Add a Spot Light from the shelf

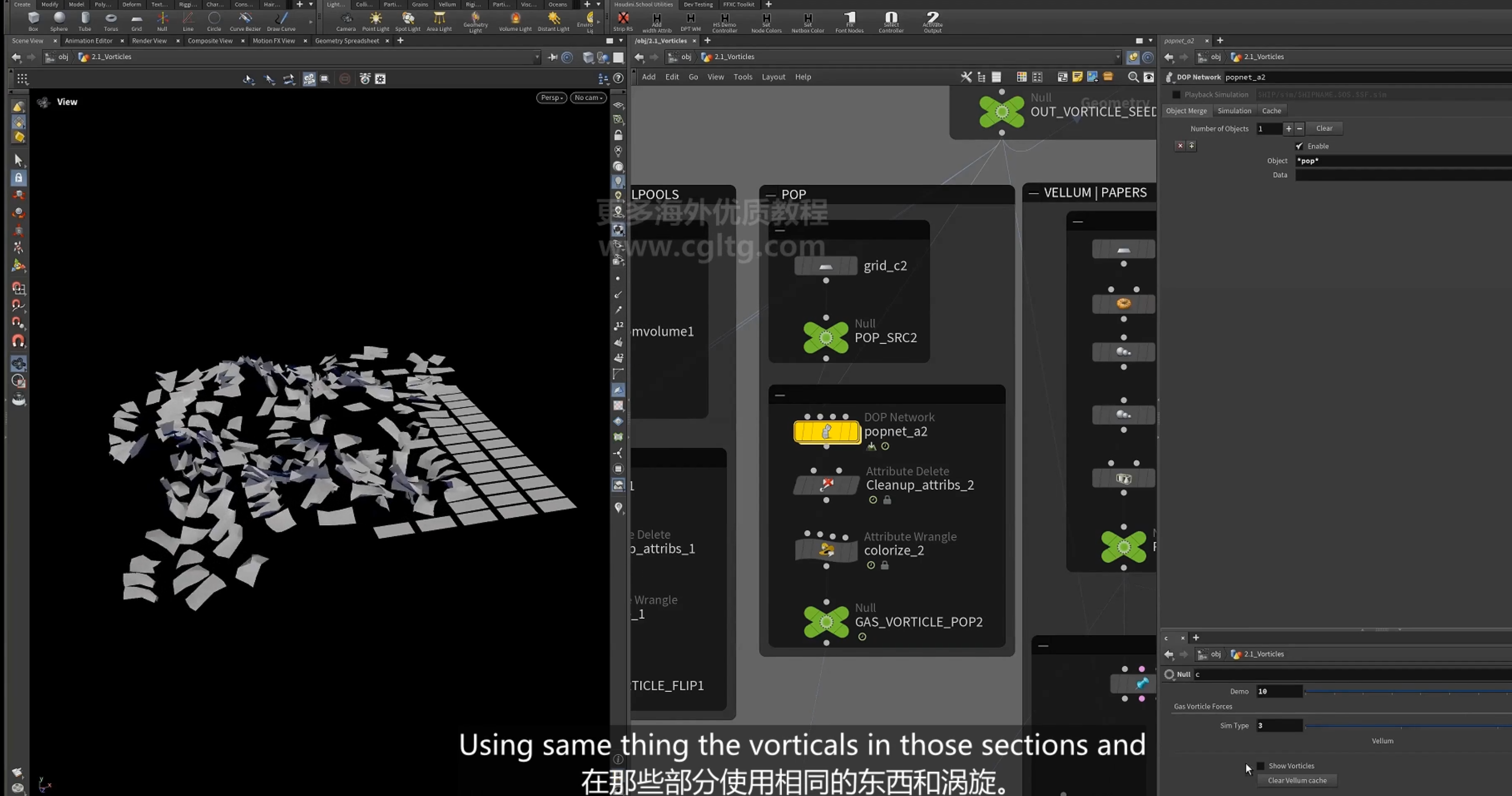point(408,21)
